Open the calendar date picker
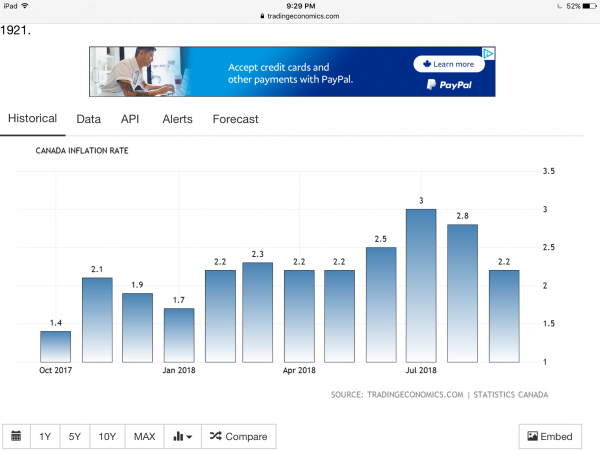 tap(17, 436)
